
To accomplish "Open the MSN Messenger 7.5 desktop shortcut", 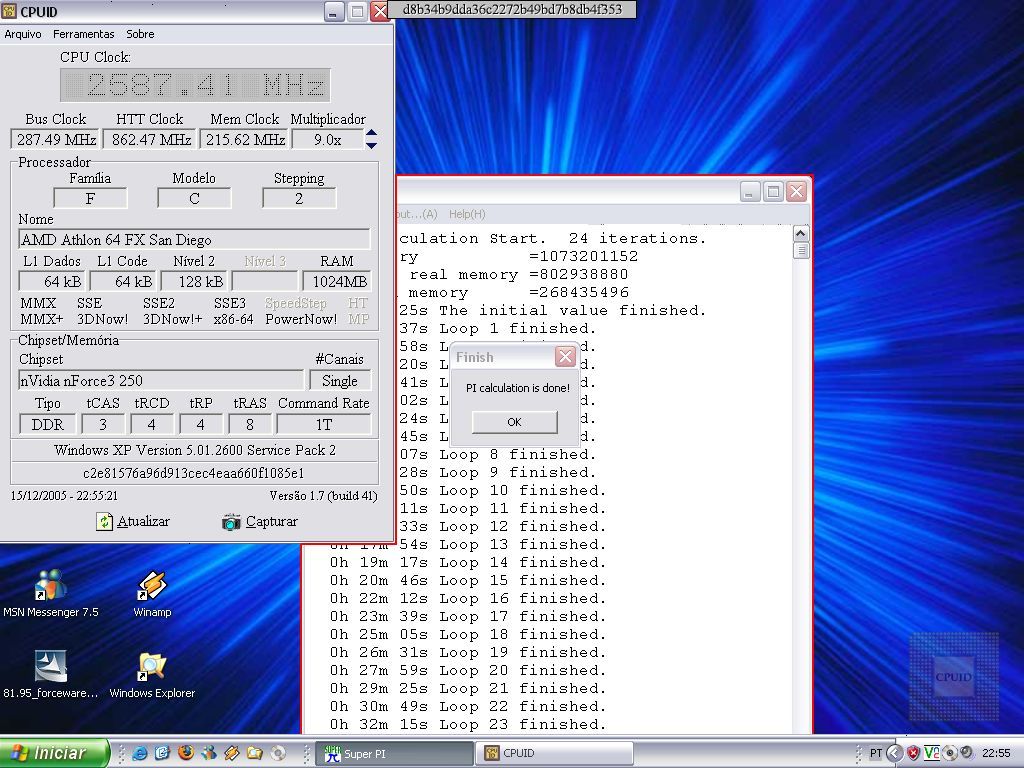I will click(x=51, y=594).
